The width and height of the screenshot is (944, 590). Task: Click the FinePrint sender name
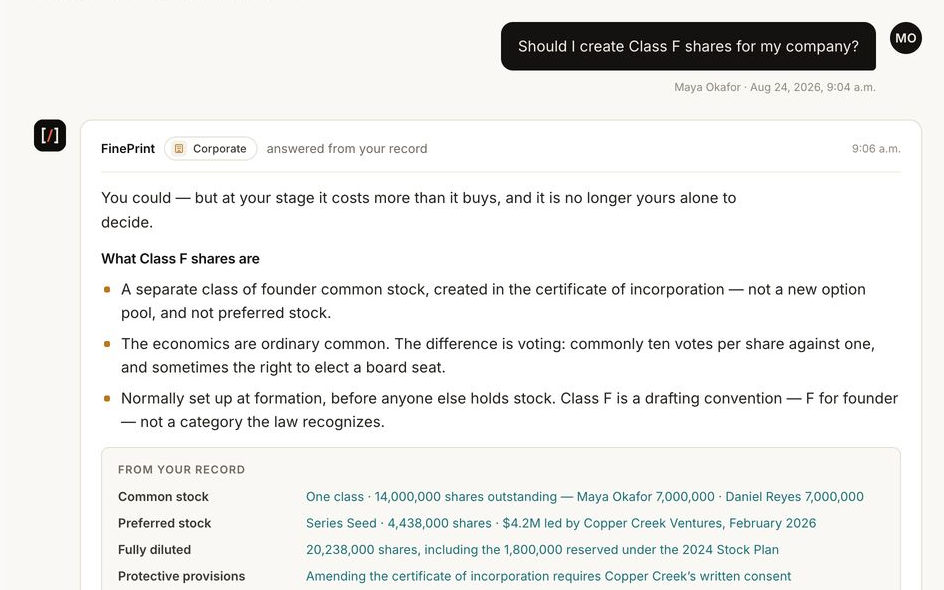click(x=128, y=149)
